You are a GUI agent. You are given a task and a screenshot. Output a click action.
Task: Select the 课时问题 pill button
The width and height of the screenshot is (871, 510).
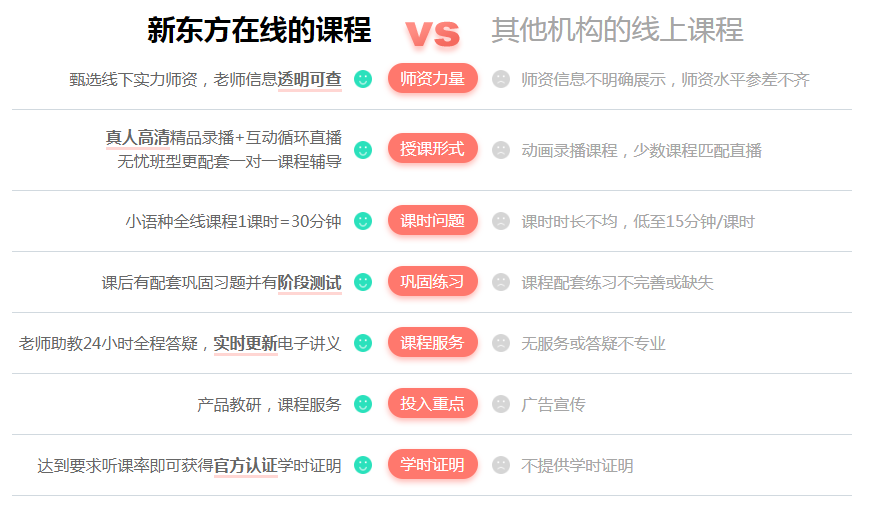click(433, 221)
